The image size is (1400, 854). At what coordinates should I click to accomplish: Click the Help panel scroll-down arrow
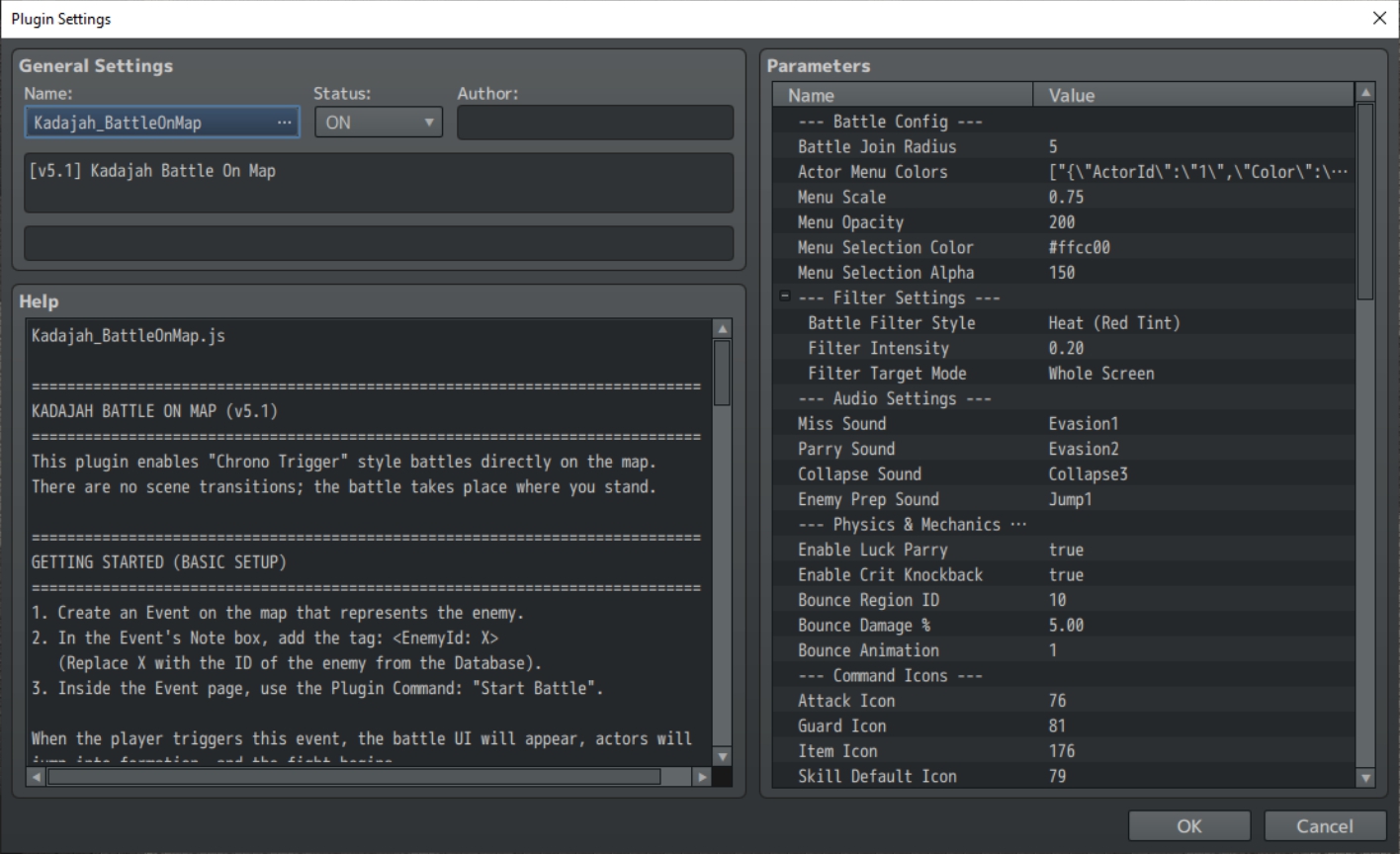[723, 757]
